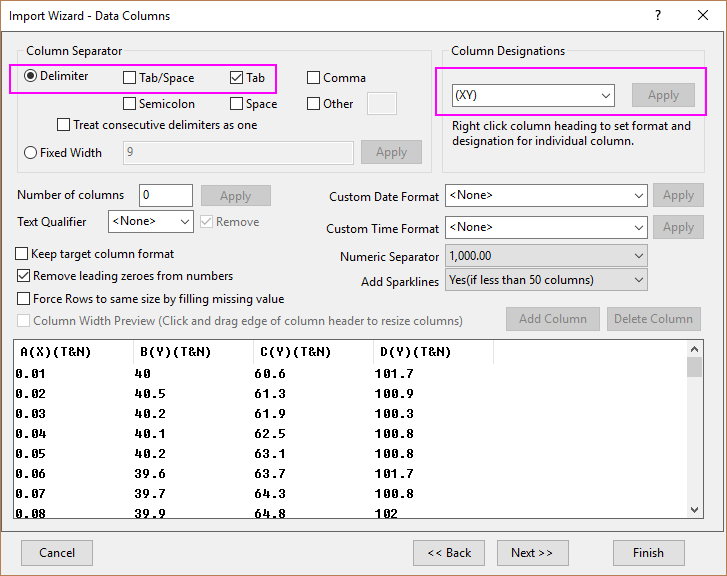
Task: Click the preview vertical scrollbar thumb
Action: tap(694, 367)
